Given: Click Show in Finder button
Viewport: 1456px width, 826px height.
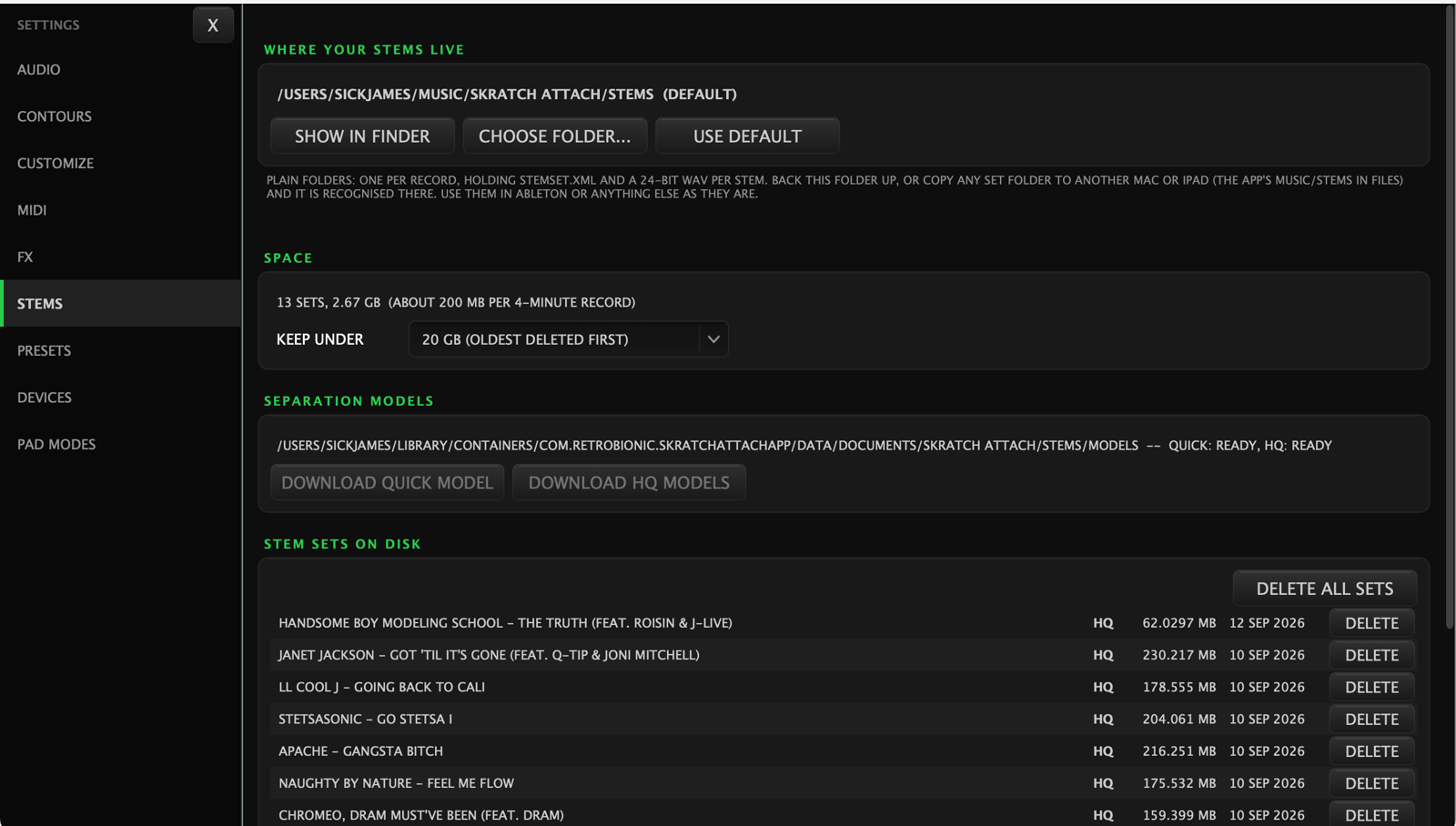Looking at the screenshot, I should coord(362,136).
